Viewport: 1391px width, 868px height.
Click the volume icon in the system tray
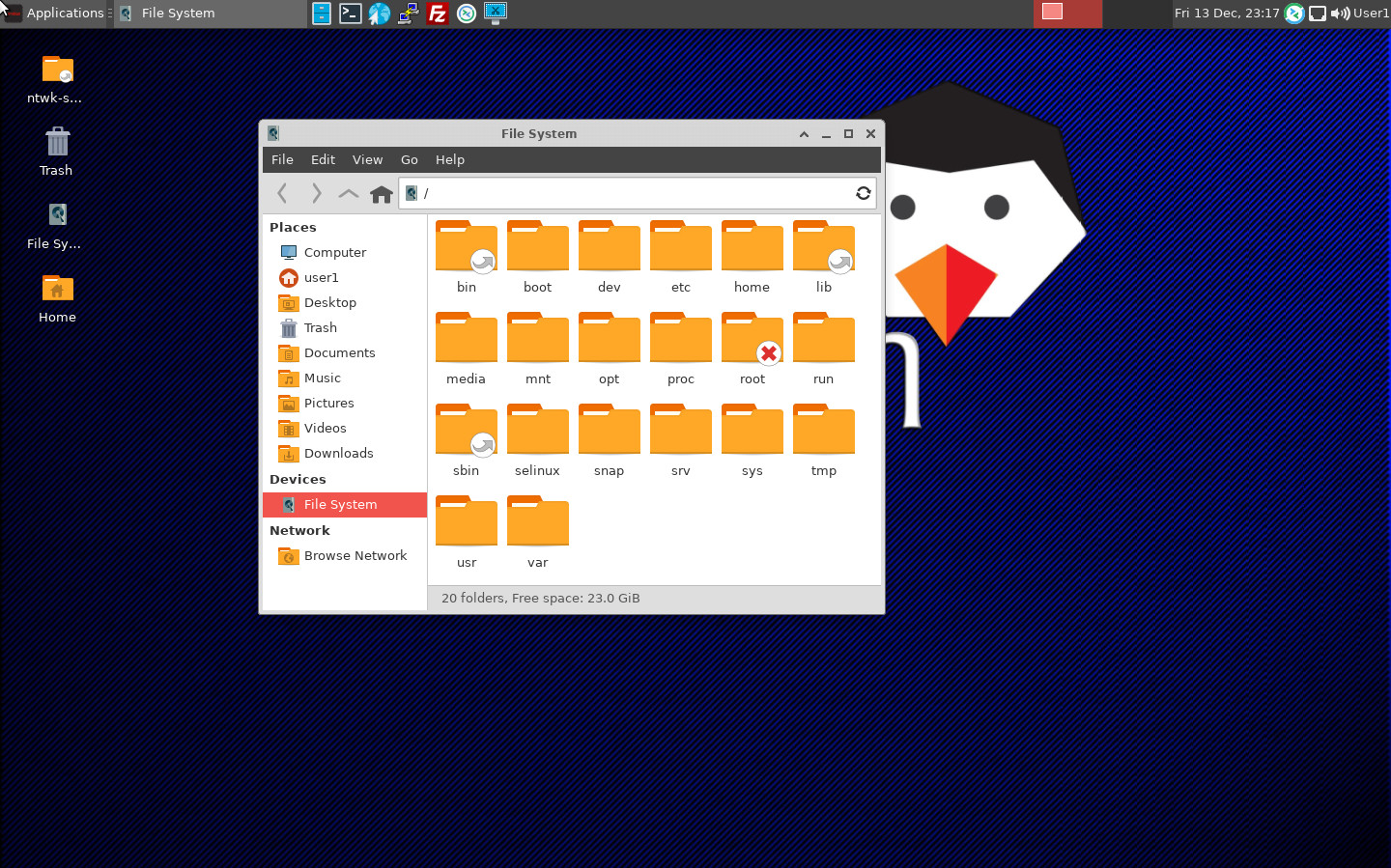tap(1341, 14)
